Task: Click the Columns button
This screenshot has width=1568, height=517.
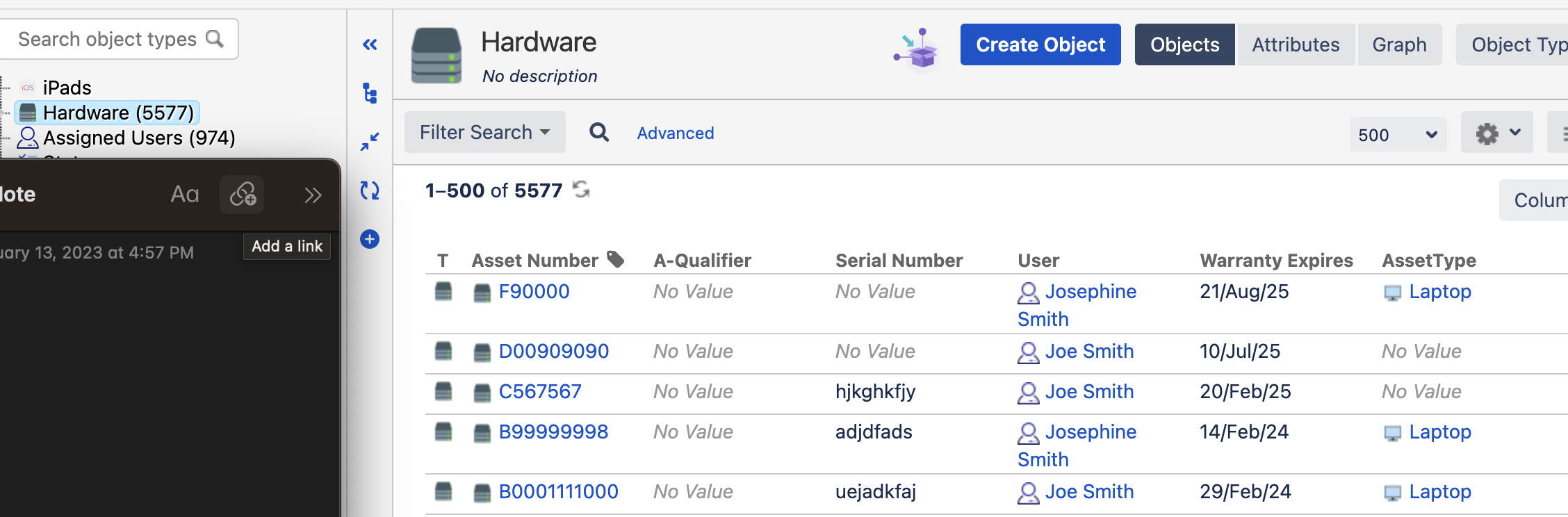Action: (x=1534, y=200)
